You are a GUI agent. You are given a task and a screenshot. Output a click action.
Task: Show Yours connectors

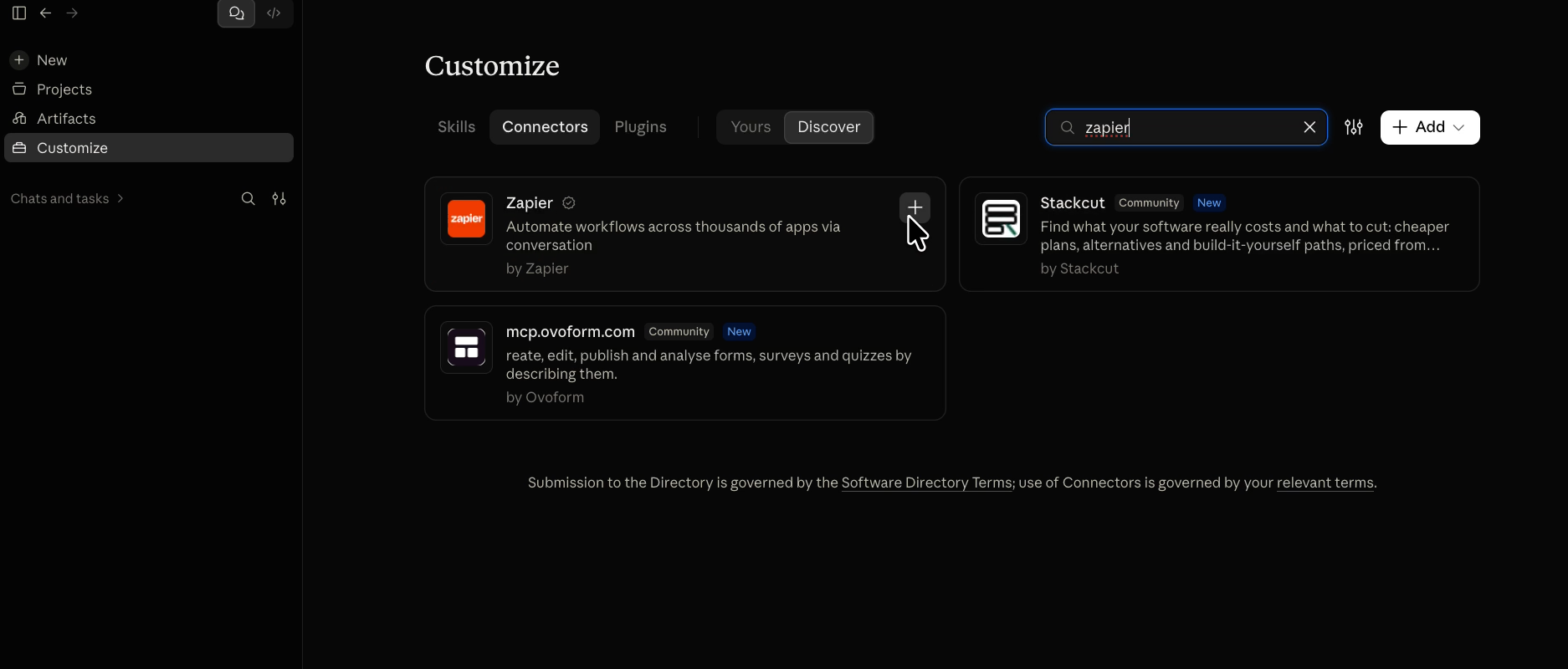[751, 127]
